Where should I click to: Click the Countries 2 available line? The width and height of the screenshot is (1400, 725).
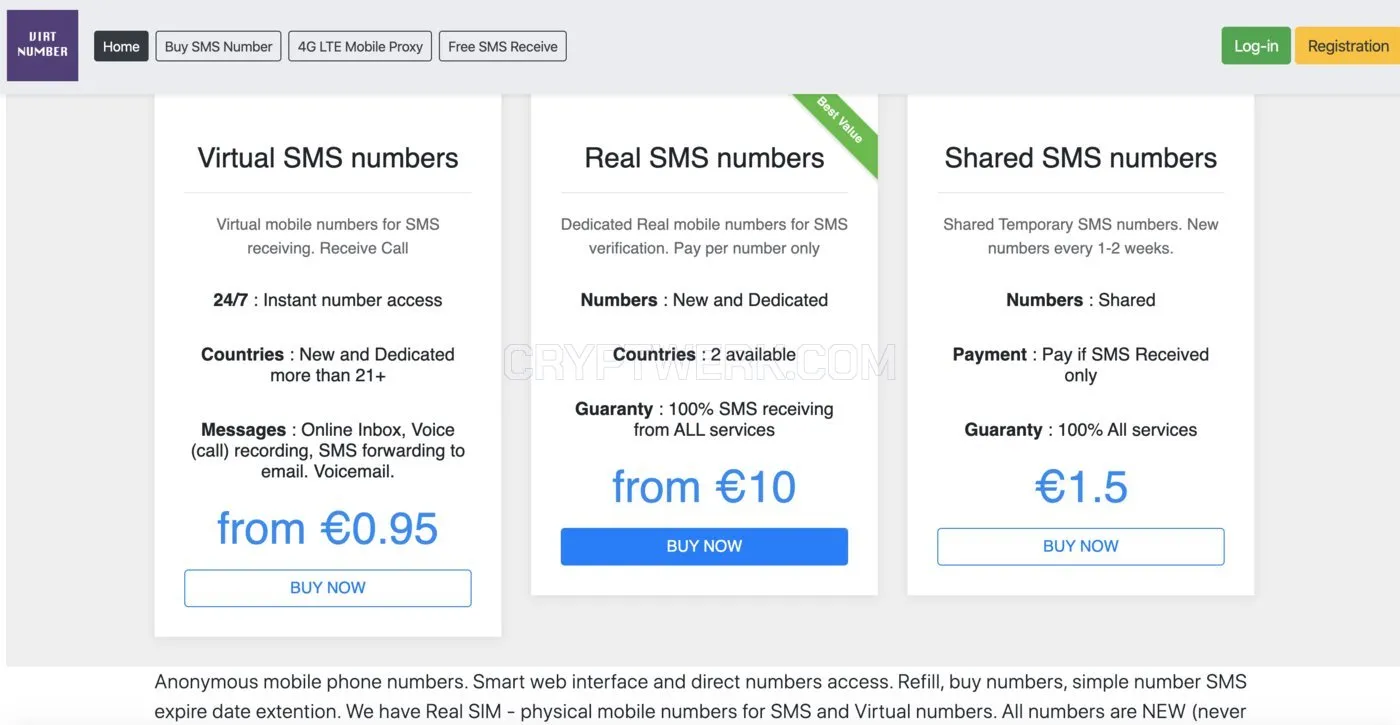point(704,354)
